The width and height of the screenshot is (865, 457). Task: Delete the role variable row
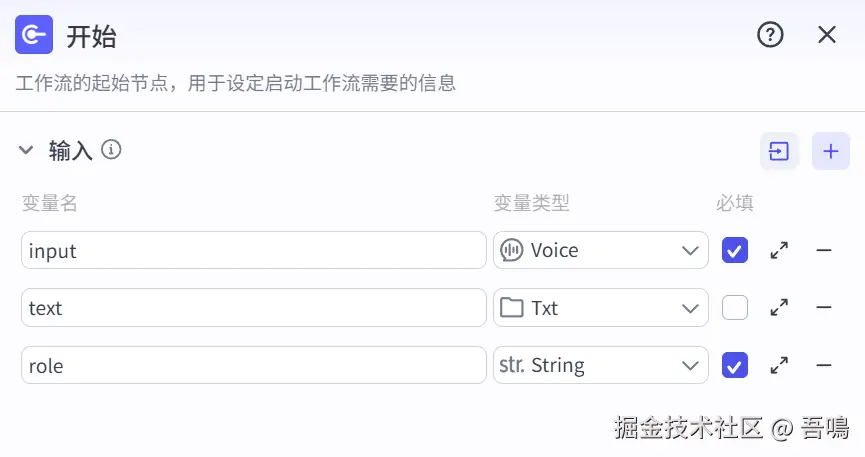coord(824,366)
